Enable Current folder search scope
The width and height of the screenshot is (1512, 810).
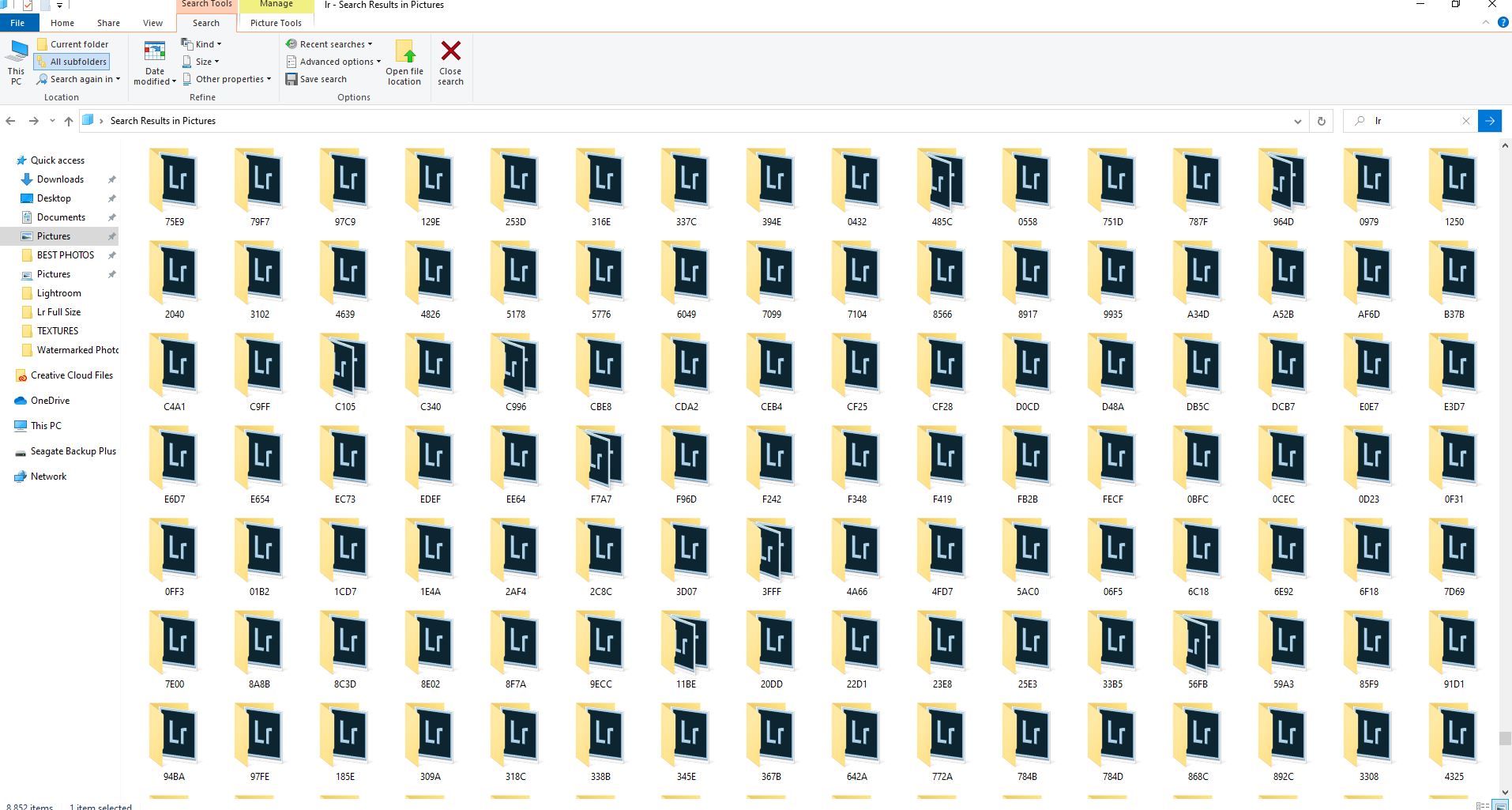(x=74, y=43)
